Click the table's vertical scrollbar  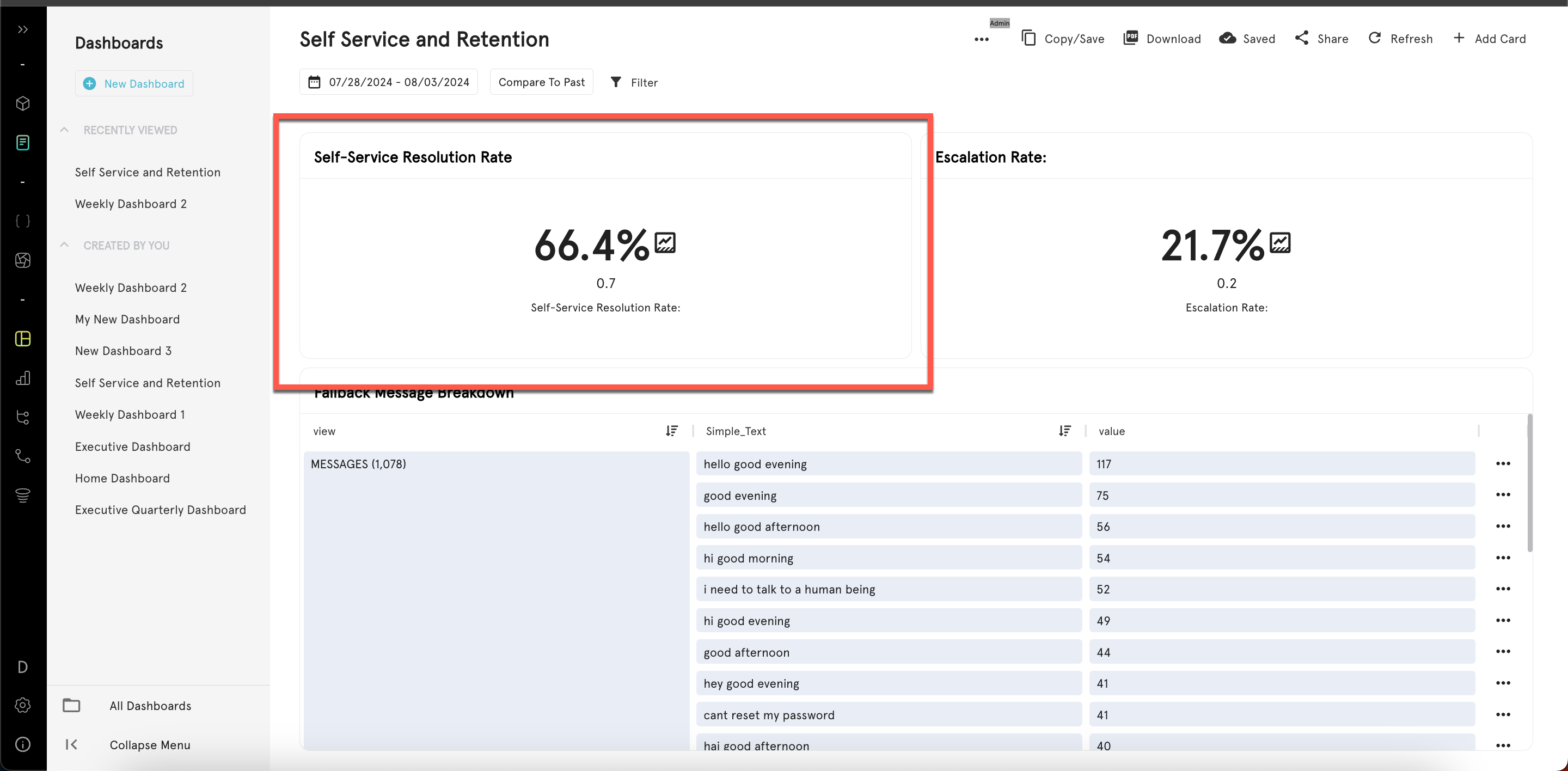(x=1530, y=483)
